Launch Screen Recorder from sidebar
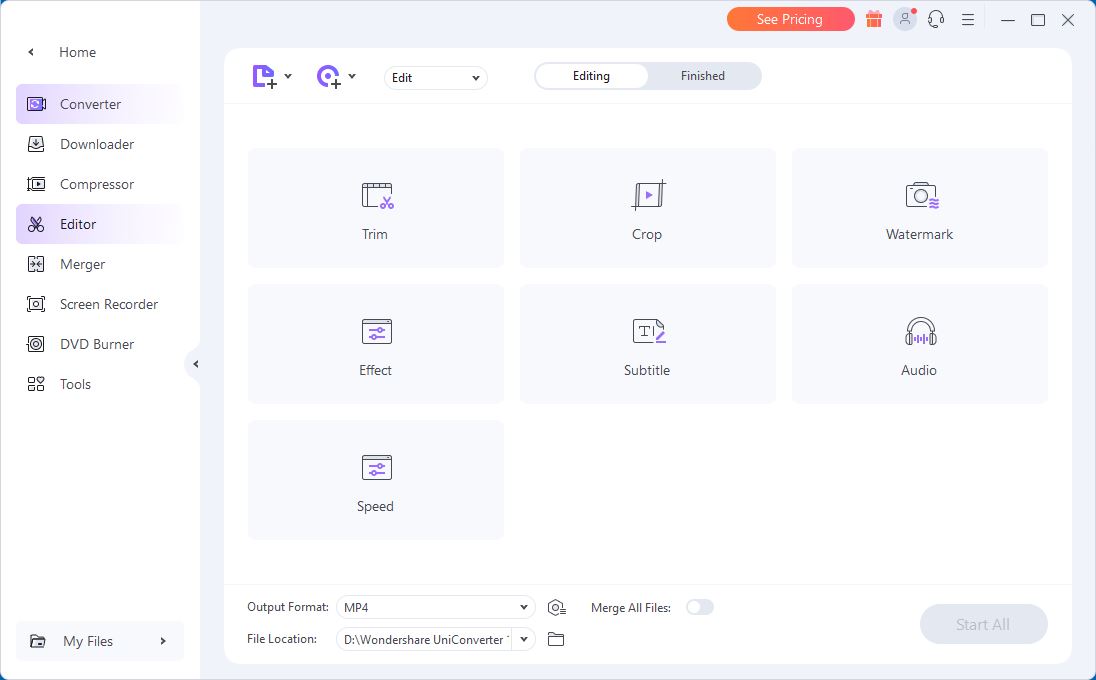 pos(99,304)
